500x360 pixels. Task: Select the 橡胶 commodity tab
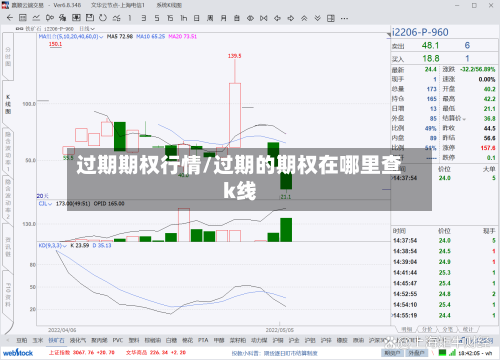(x=342, y=340)
